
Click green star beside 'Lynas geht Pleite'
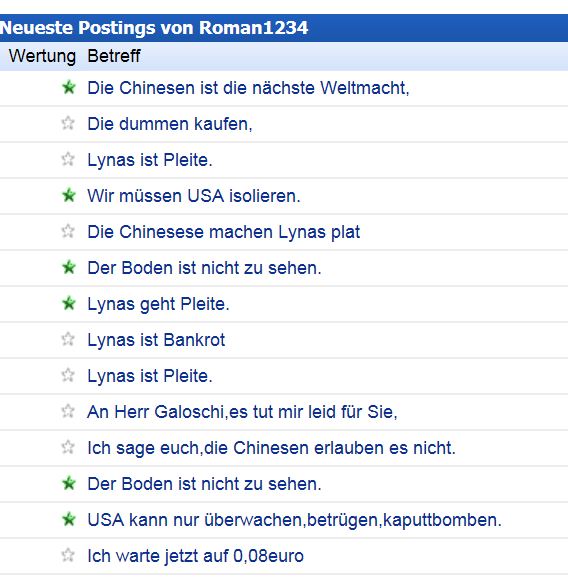point(69,303)
